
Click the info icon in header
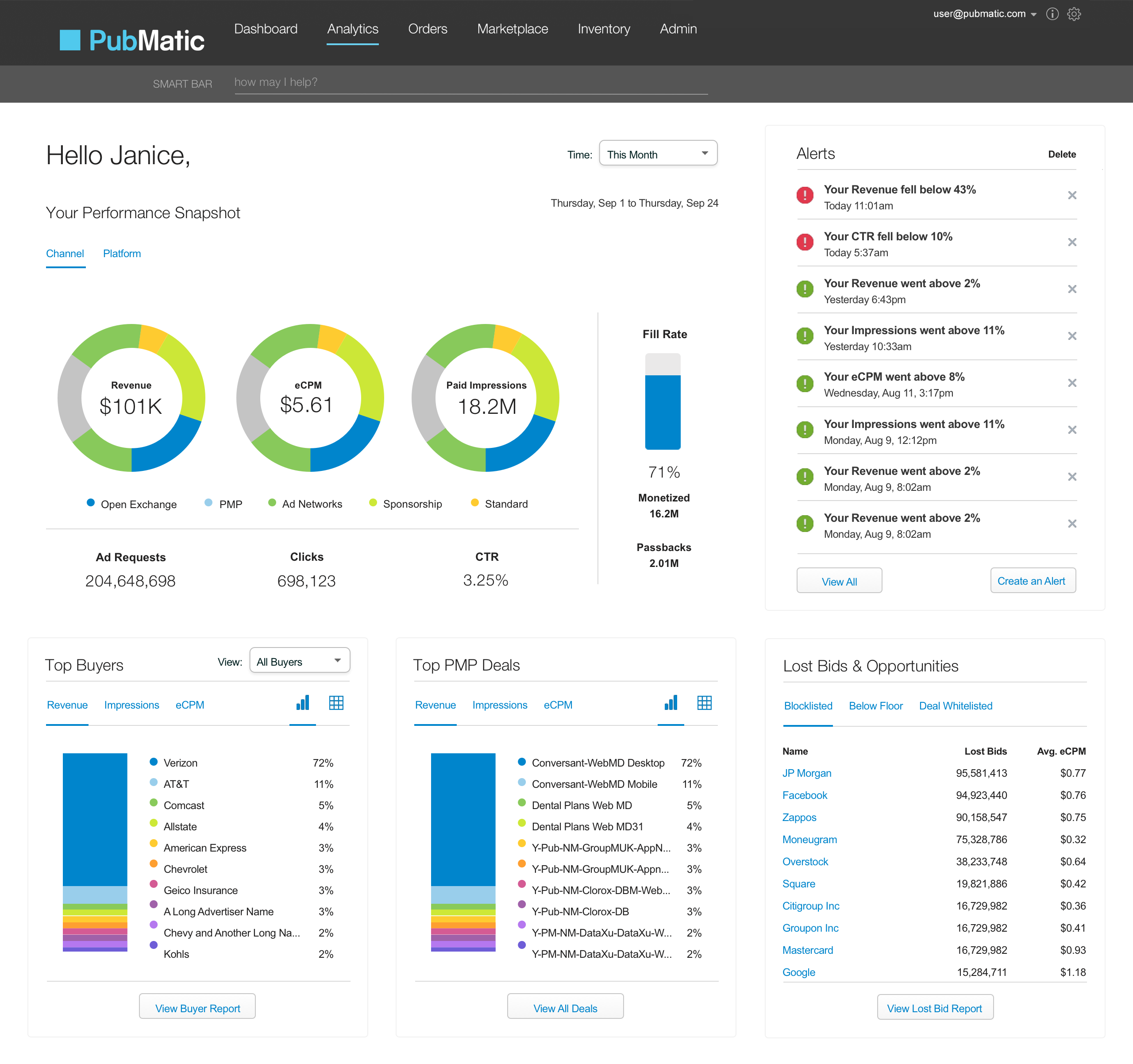point(1052,14)
